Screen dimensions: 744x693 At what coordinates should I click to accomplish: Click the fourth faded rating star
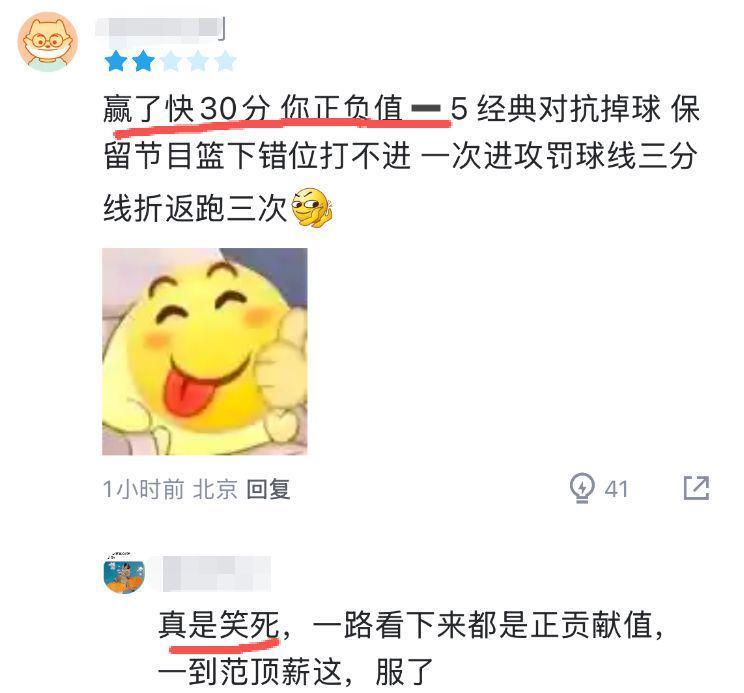click(x=198, y=62)
